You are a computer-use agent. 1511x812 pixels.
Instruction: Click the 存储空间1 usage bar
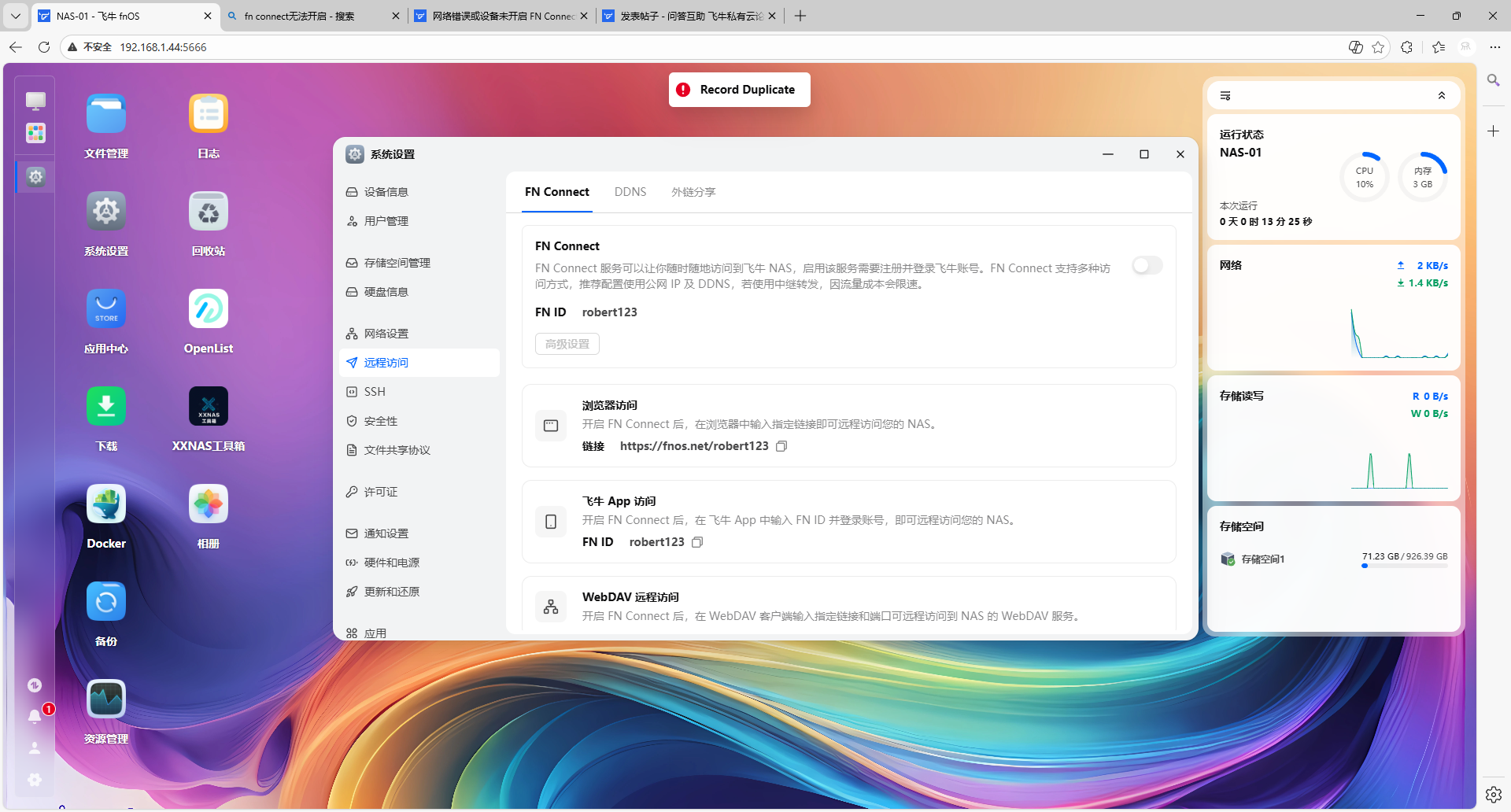tap(1404, 566)
